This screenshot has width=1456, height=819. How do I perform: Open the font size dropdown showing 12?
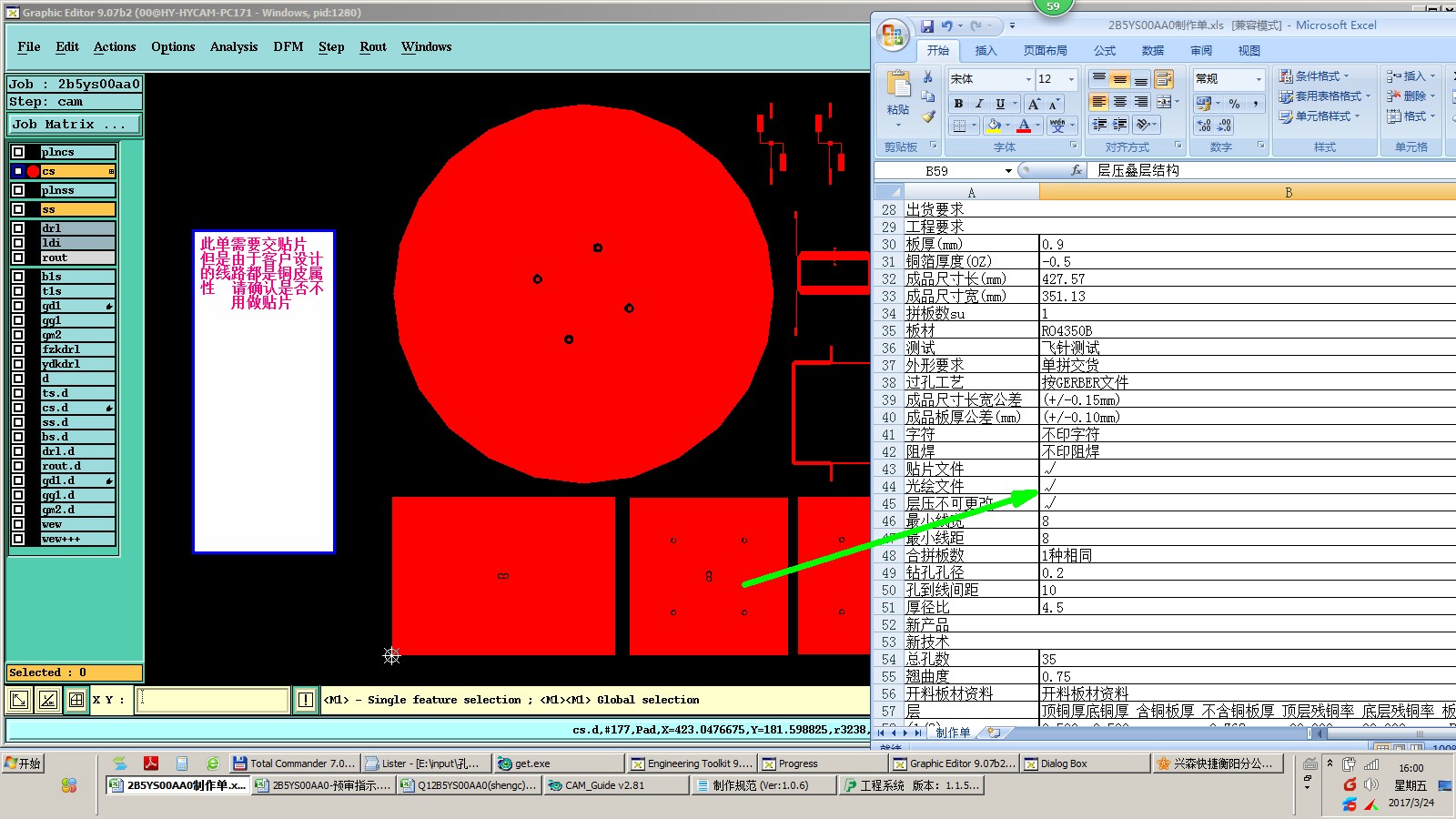pos(1071,79)
